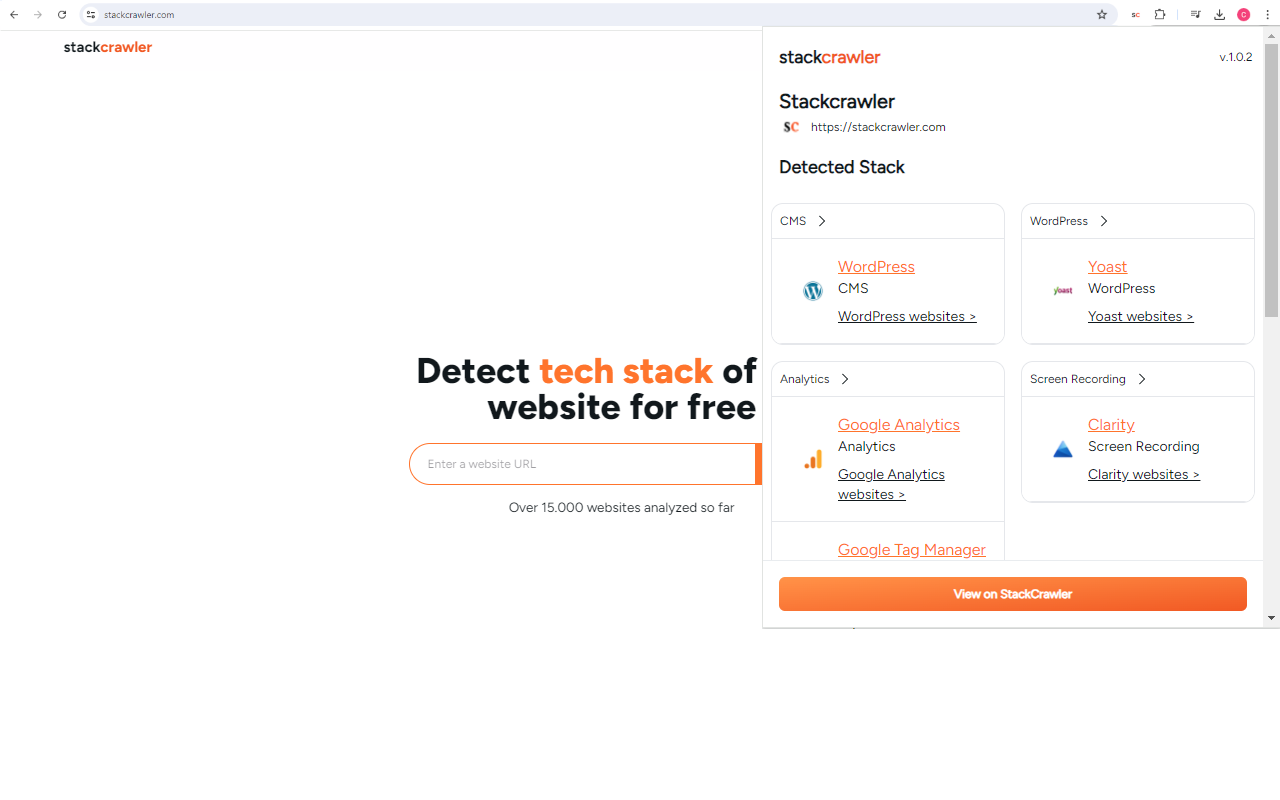This screenshot has width=1280, height=800.
Task: Expand the WordPress category chevron
Action: [1104, 221]
